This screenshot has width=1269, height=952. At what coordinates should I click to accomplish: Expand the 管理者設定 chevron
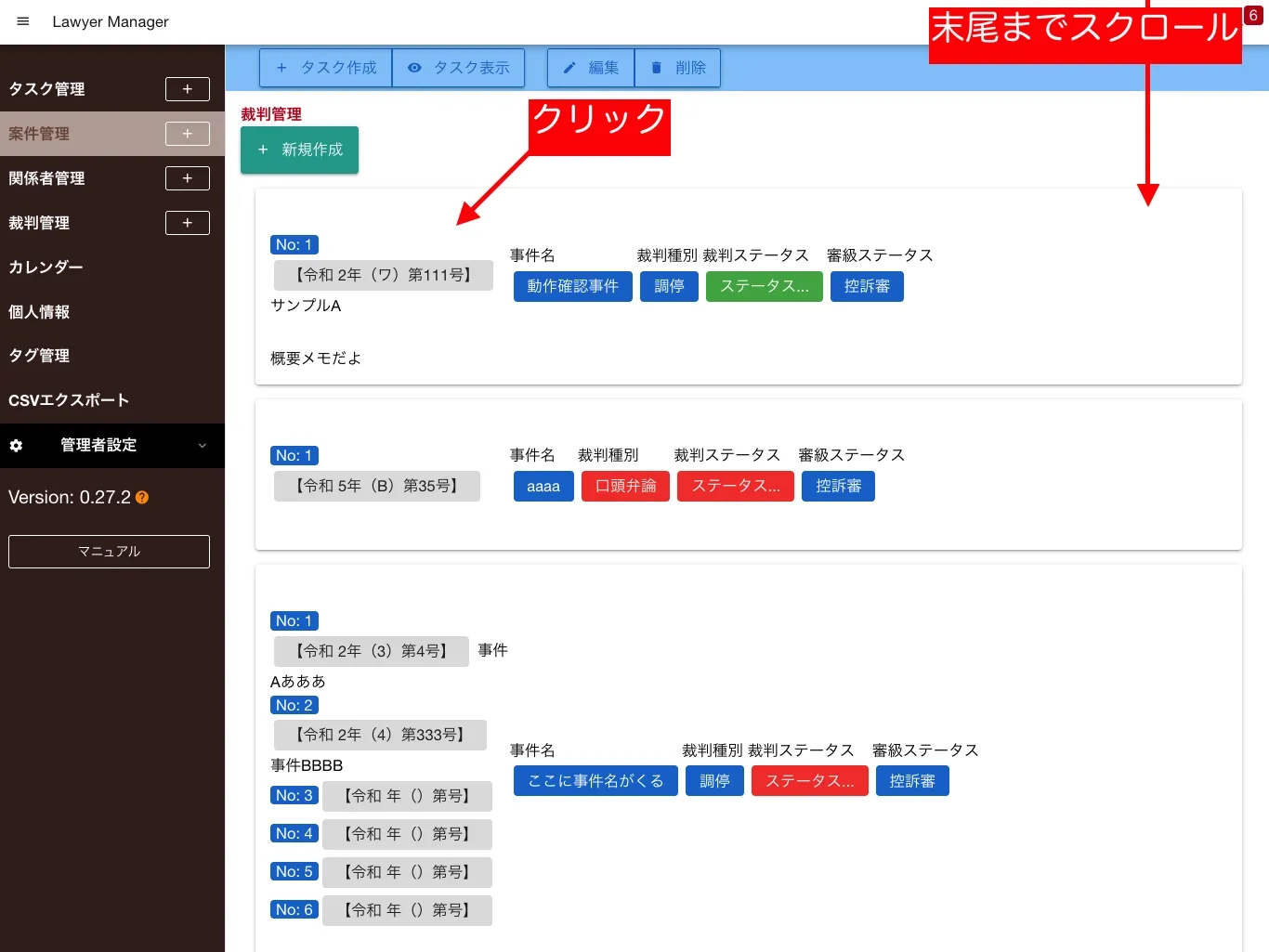[203, 446]
